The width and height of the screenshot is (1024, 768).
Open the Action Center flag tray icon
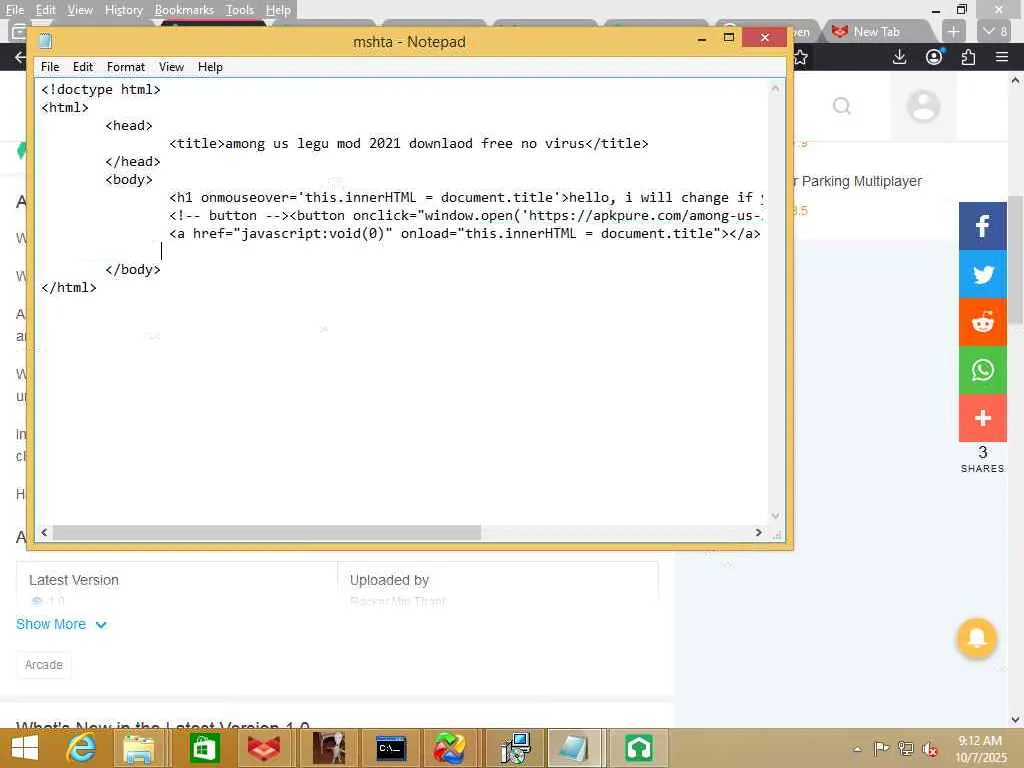click(881, 748)
